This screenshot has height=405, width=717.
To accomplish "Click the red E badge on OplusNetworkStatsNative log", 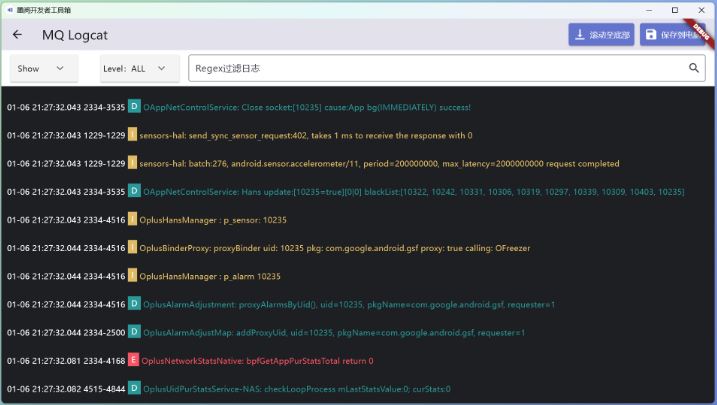I will pos(134,360).
